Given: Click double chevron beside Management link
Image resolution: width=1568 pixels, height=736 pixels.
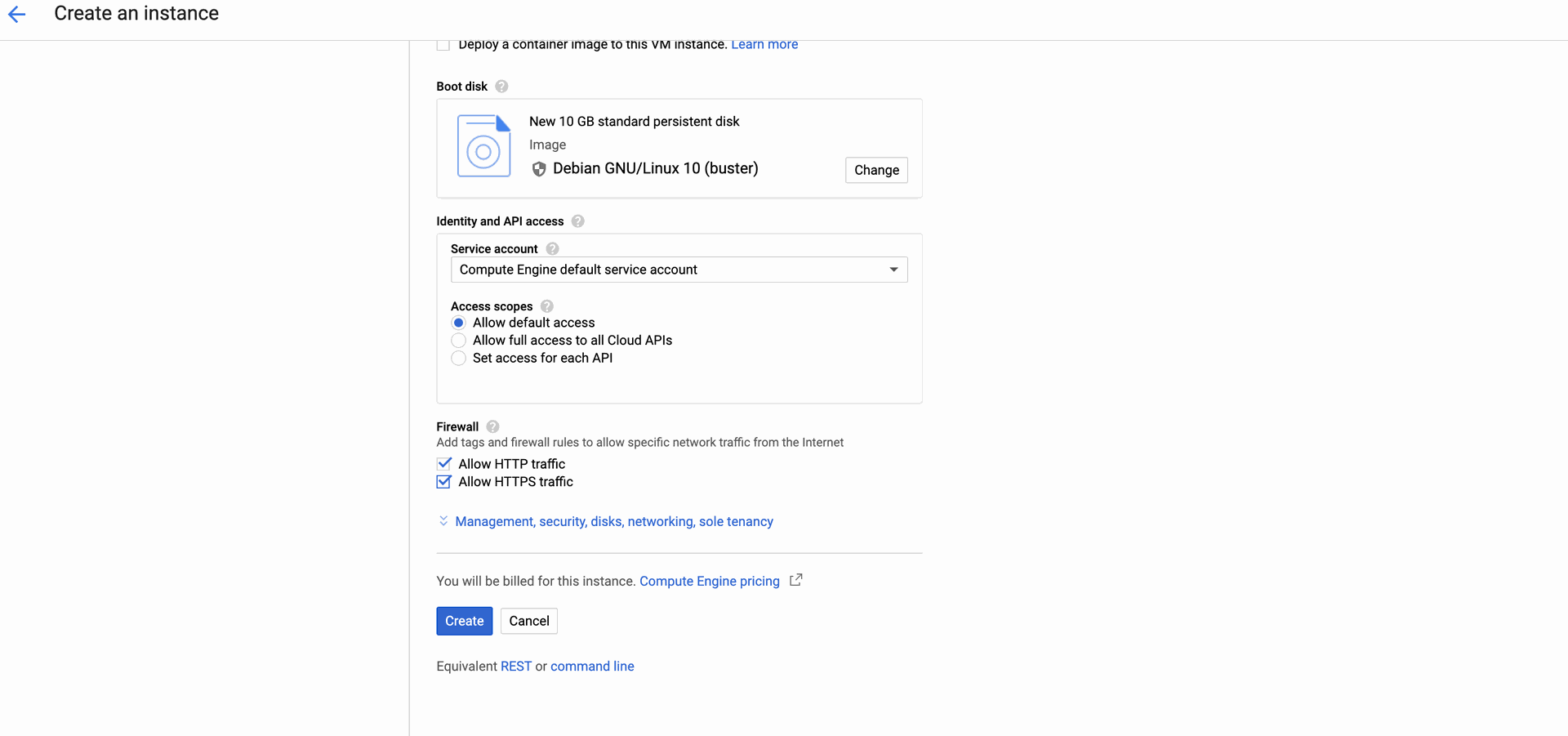Looking at the screenshot, I should point(443,521).
